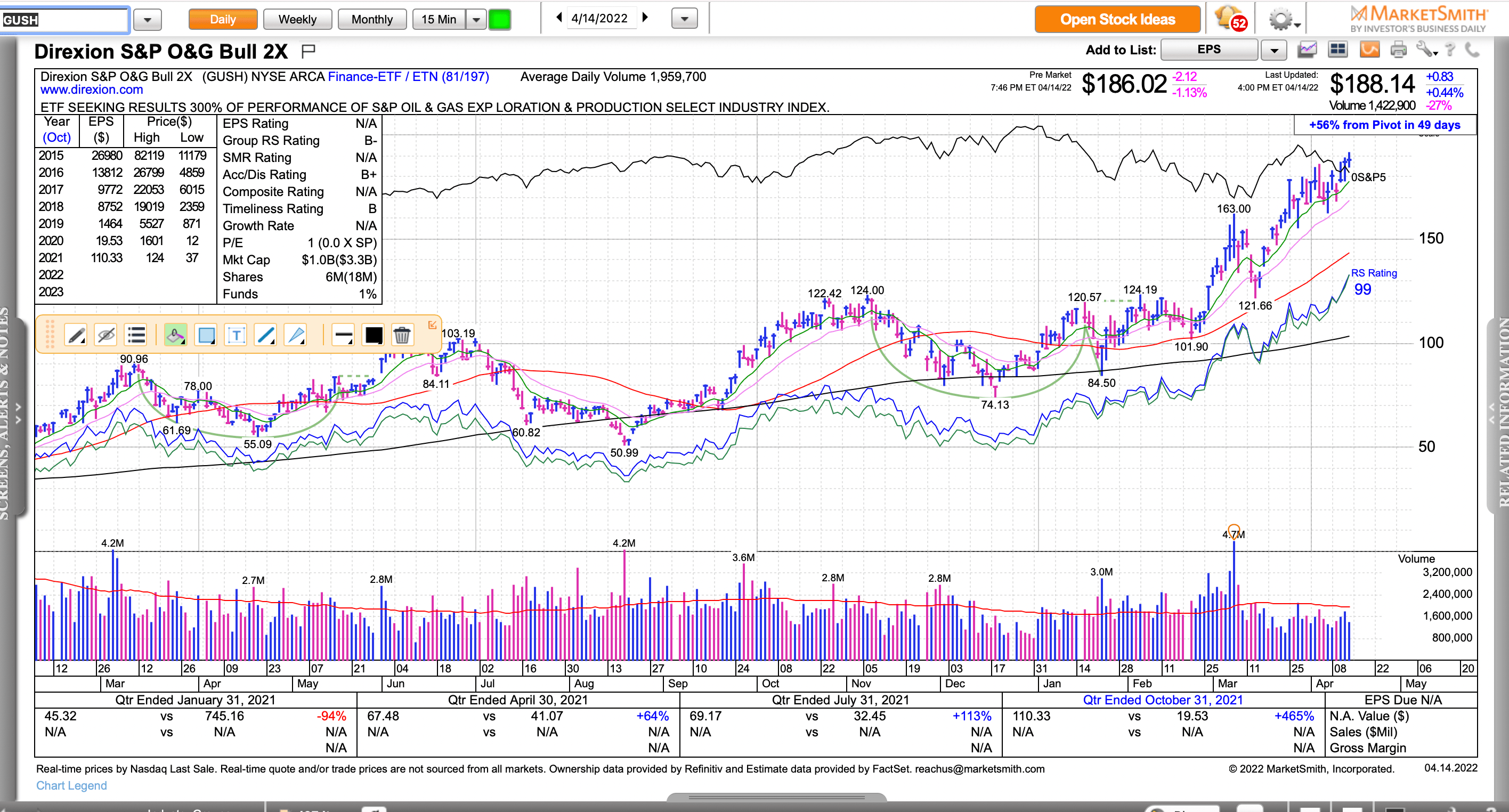Click the Average Daily Volume 1,959,700 text

[x=613, y=77]
